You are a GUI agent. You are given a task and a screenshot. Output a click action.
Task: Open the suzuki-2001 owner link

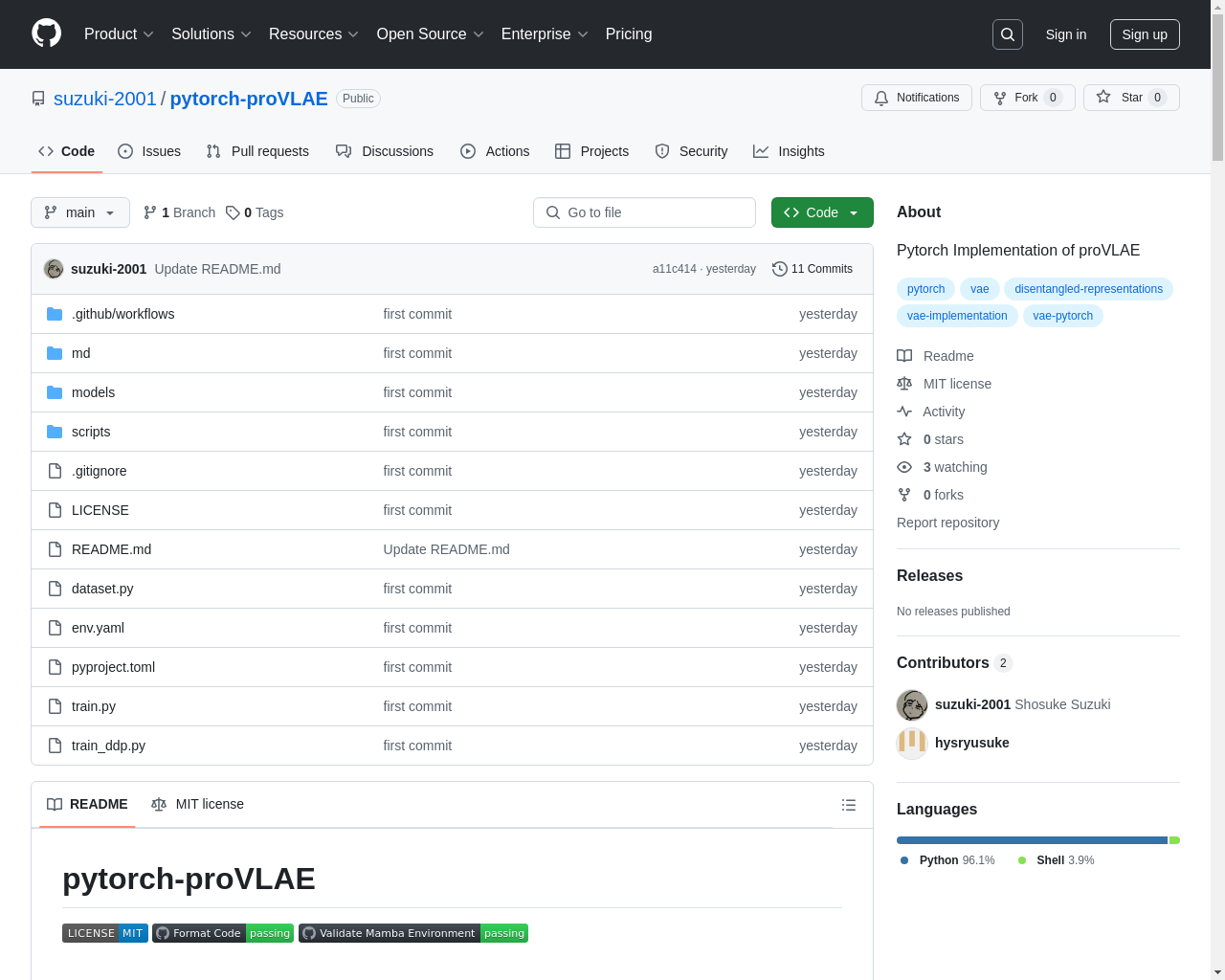(x=104, y=99)
